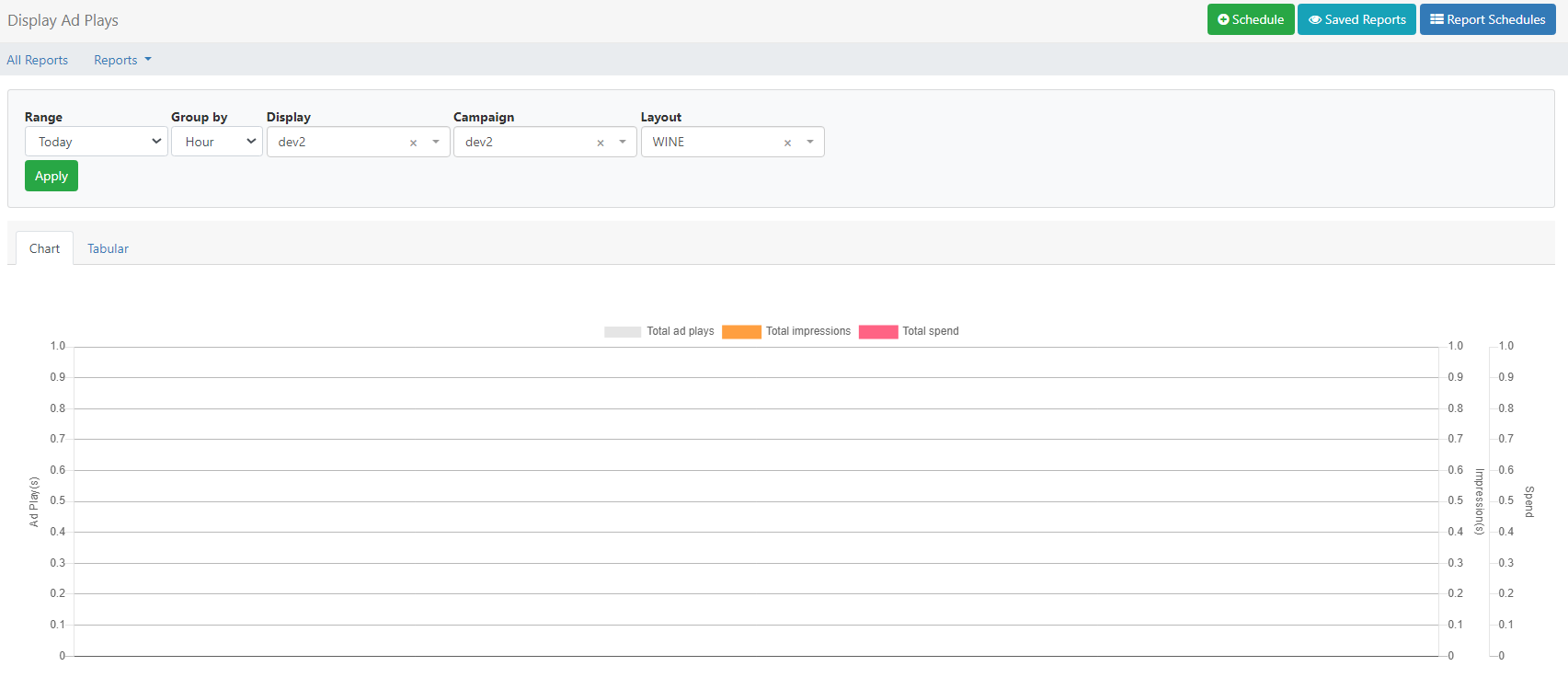Viewport: 1568px width, 689px height.
Task: Click the Total ad plays legend label
Action: 681,331
